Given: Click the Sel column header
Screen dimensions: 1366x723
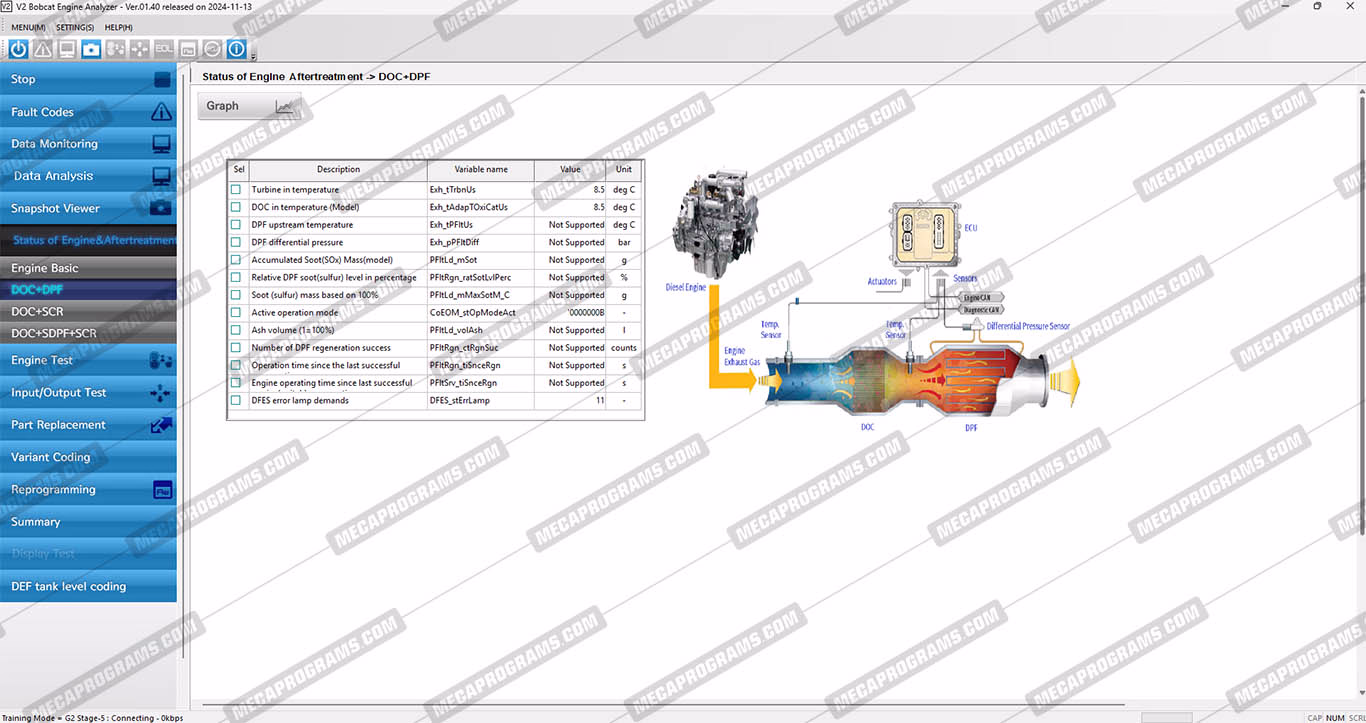Looking at the screenshot, I should 238,170.
